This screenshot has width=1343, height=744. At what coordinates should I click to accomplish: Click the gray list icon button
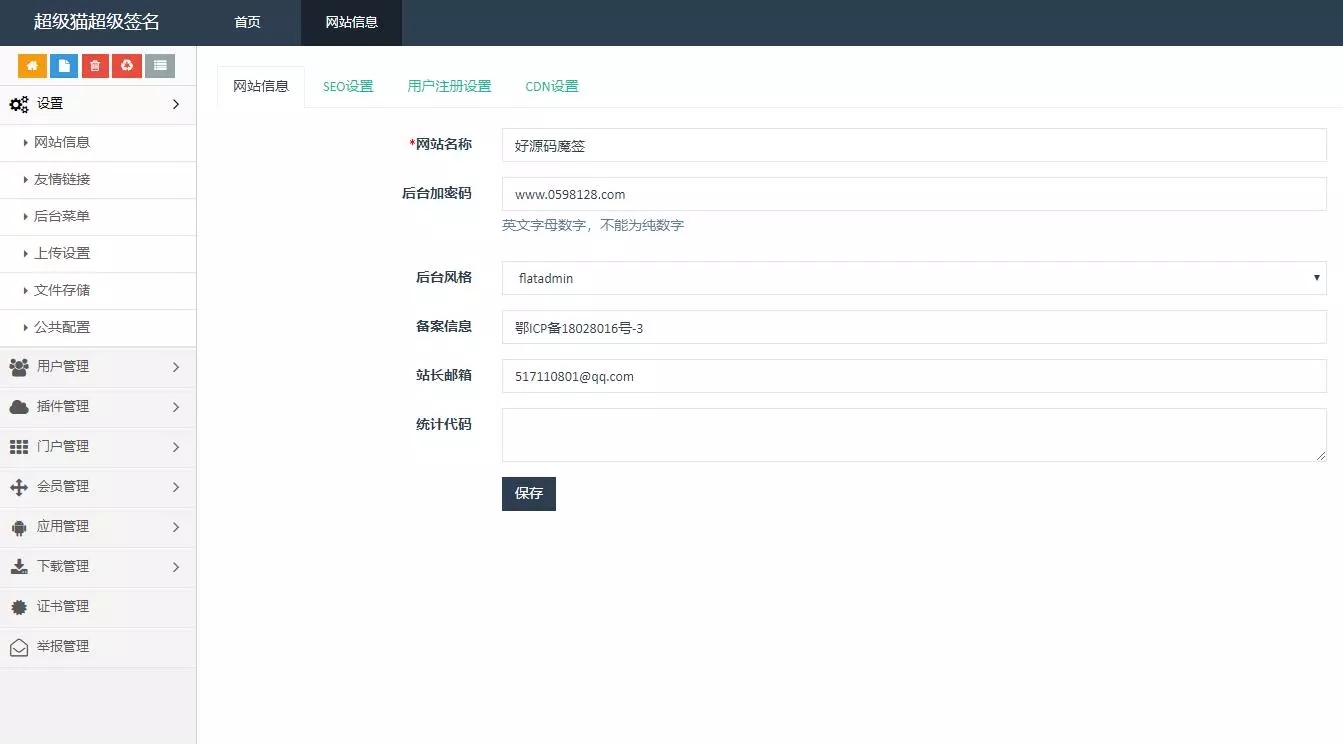pyautogui.click(x=159, y=66)
